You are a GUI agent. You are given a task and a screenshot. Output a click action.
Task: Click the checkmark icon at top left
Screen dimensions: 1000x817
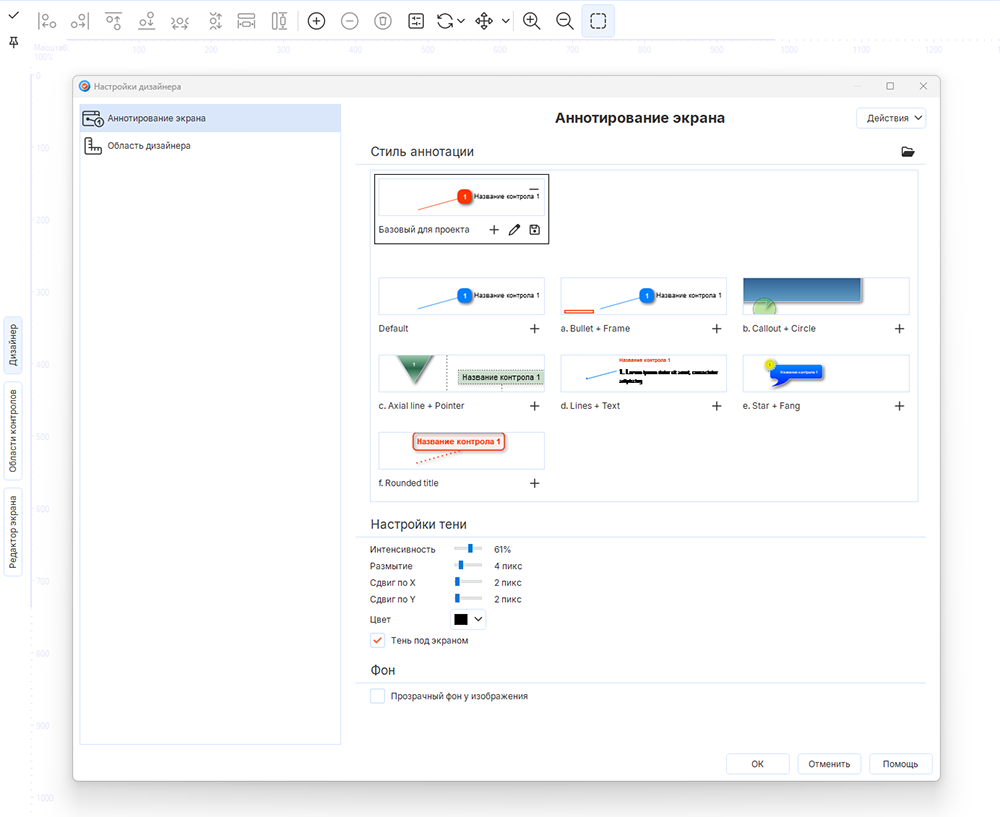coord(13,15)
